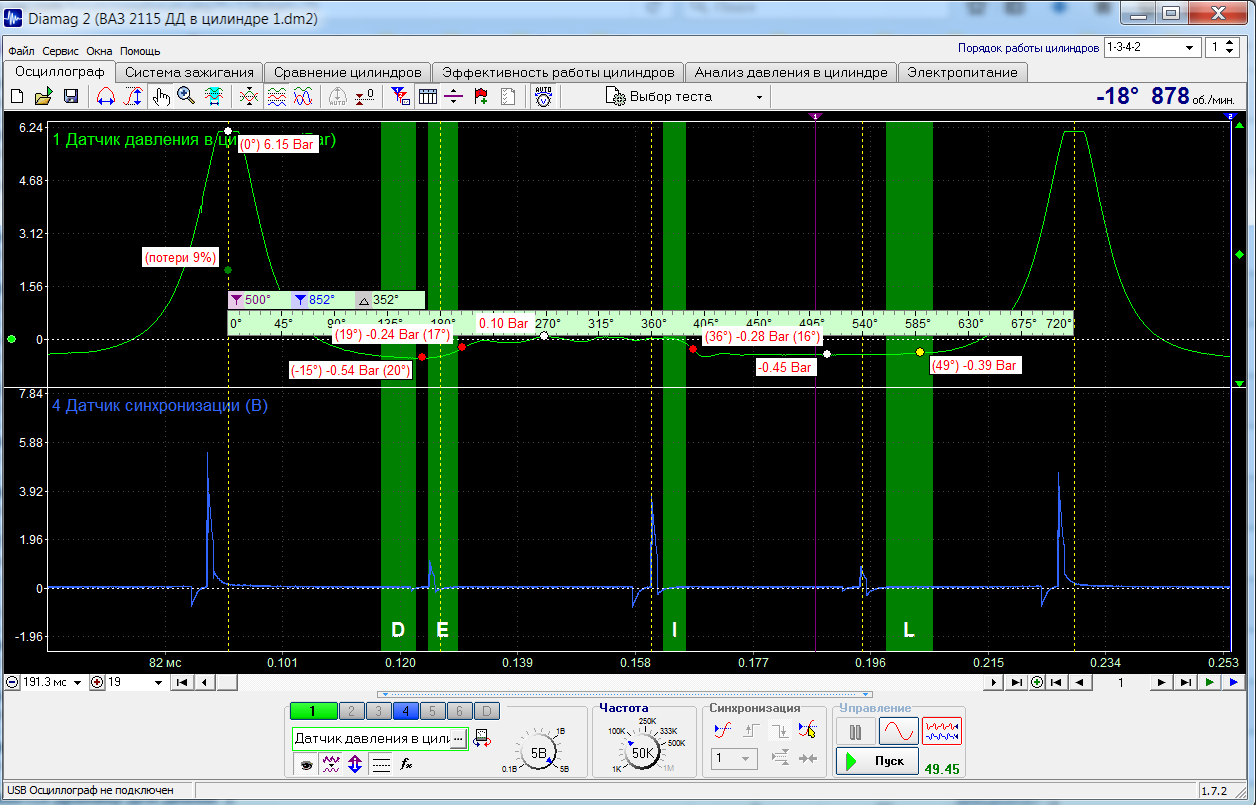Viewport: 1256px width, 805px height.
Task: Click the blue vertical invert arrows icon
Action: click(x=355, y=765)
